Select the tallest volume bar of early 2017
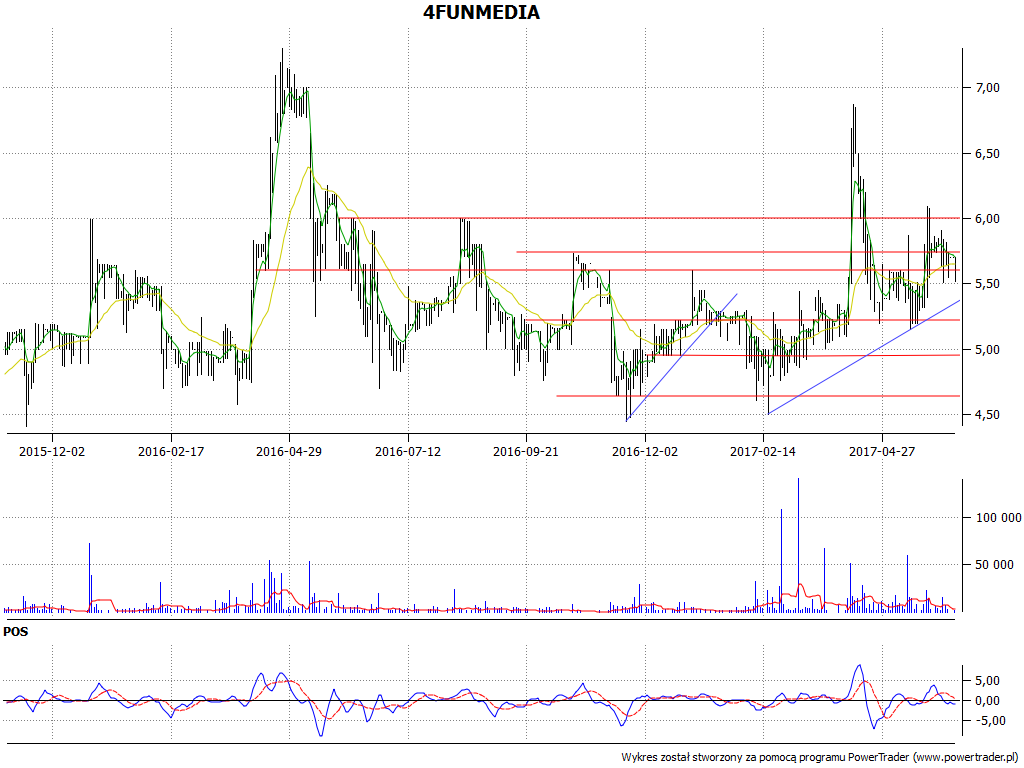Screen dimensions: 1024x768 798,545
